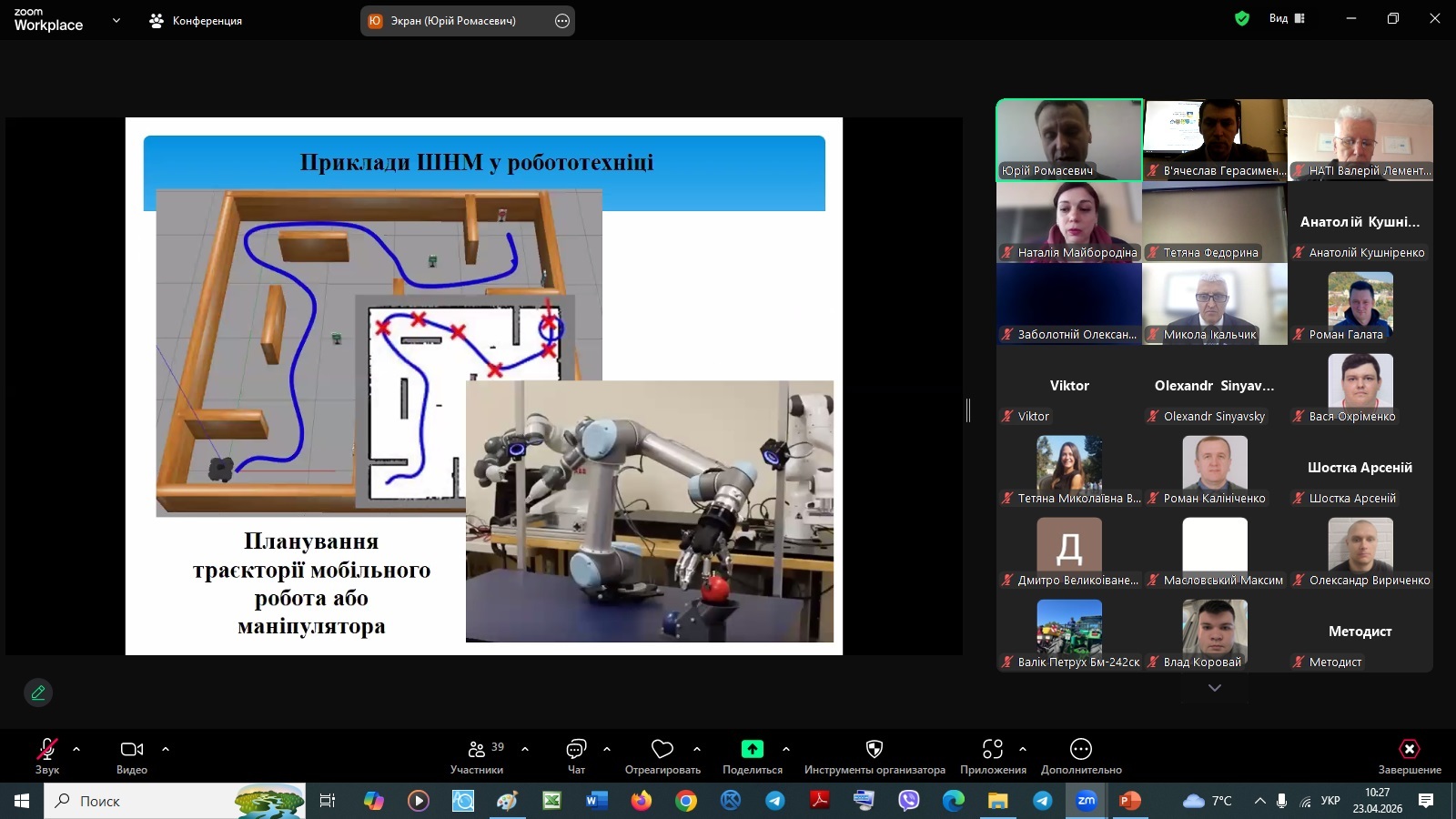Select Юрій Ромасевич's video thumbnail

click(x=1069, y=139)
